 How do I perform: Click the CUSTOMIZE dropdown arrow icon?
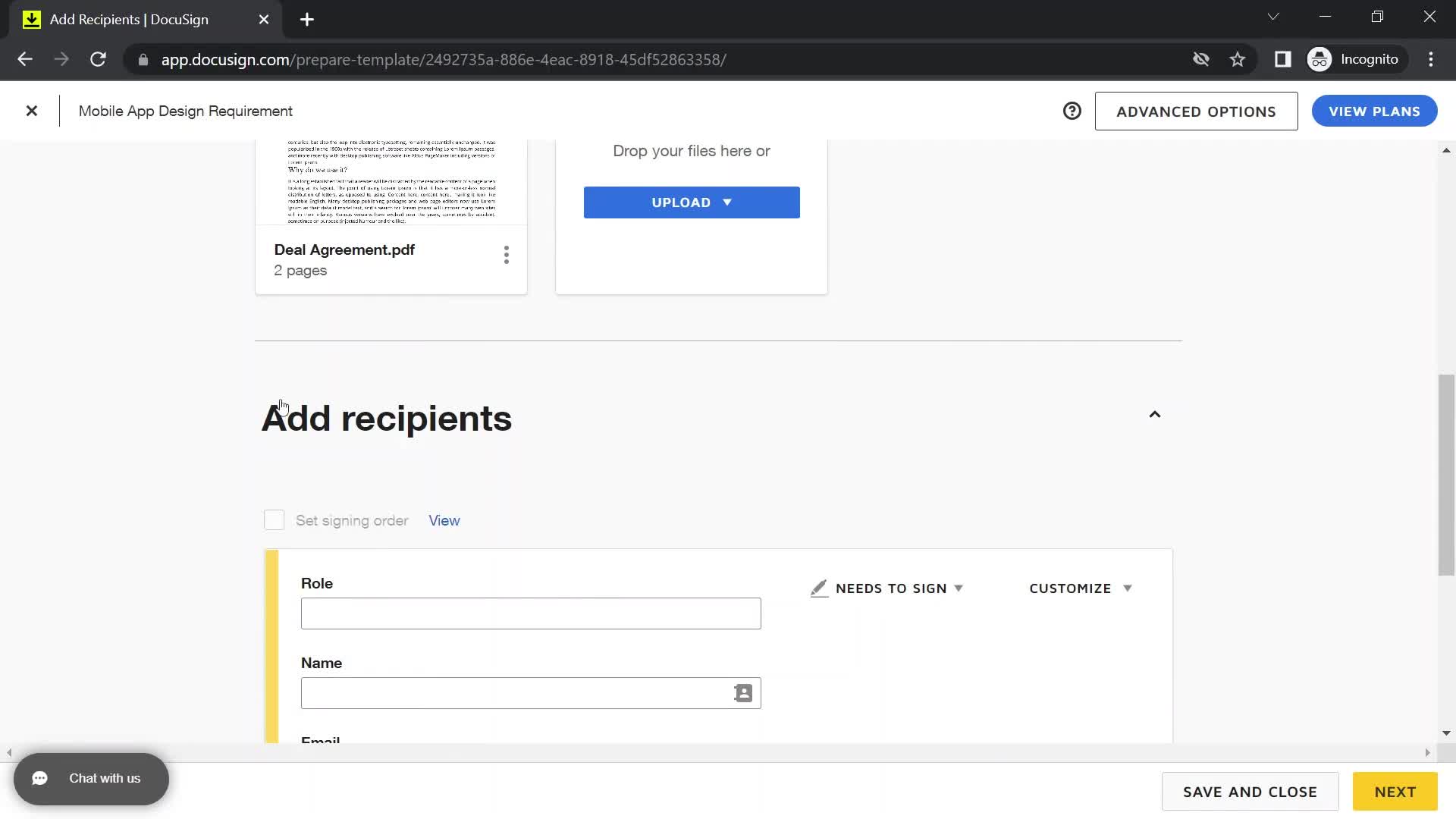(x=1127, y=588)
